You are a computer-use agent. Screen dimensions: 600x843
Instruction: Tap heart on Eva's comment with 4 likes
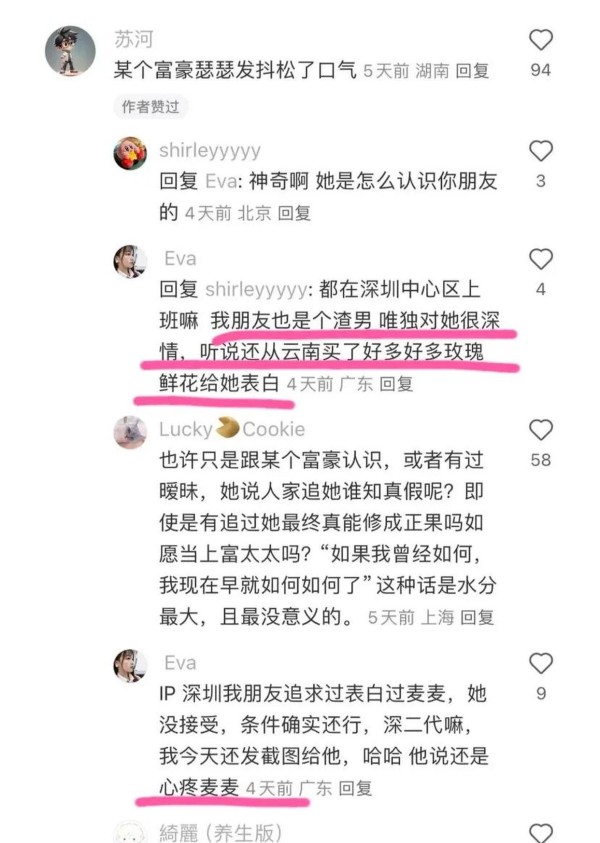541,259
